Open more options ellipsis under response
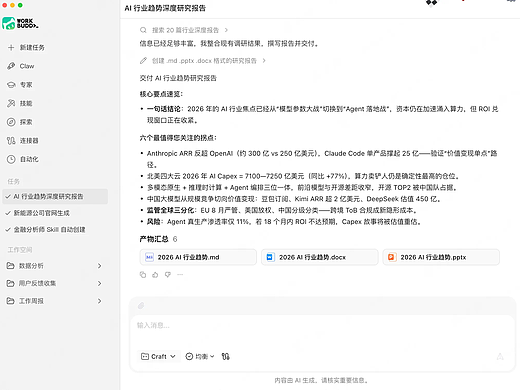This screenshot has width=520, height=390. pyautogui.click(x=180, y=275)
